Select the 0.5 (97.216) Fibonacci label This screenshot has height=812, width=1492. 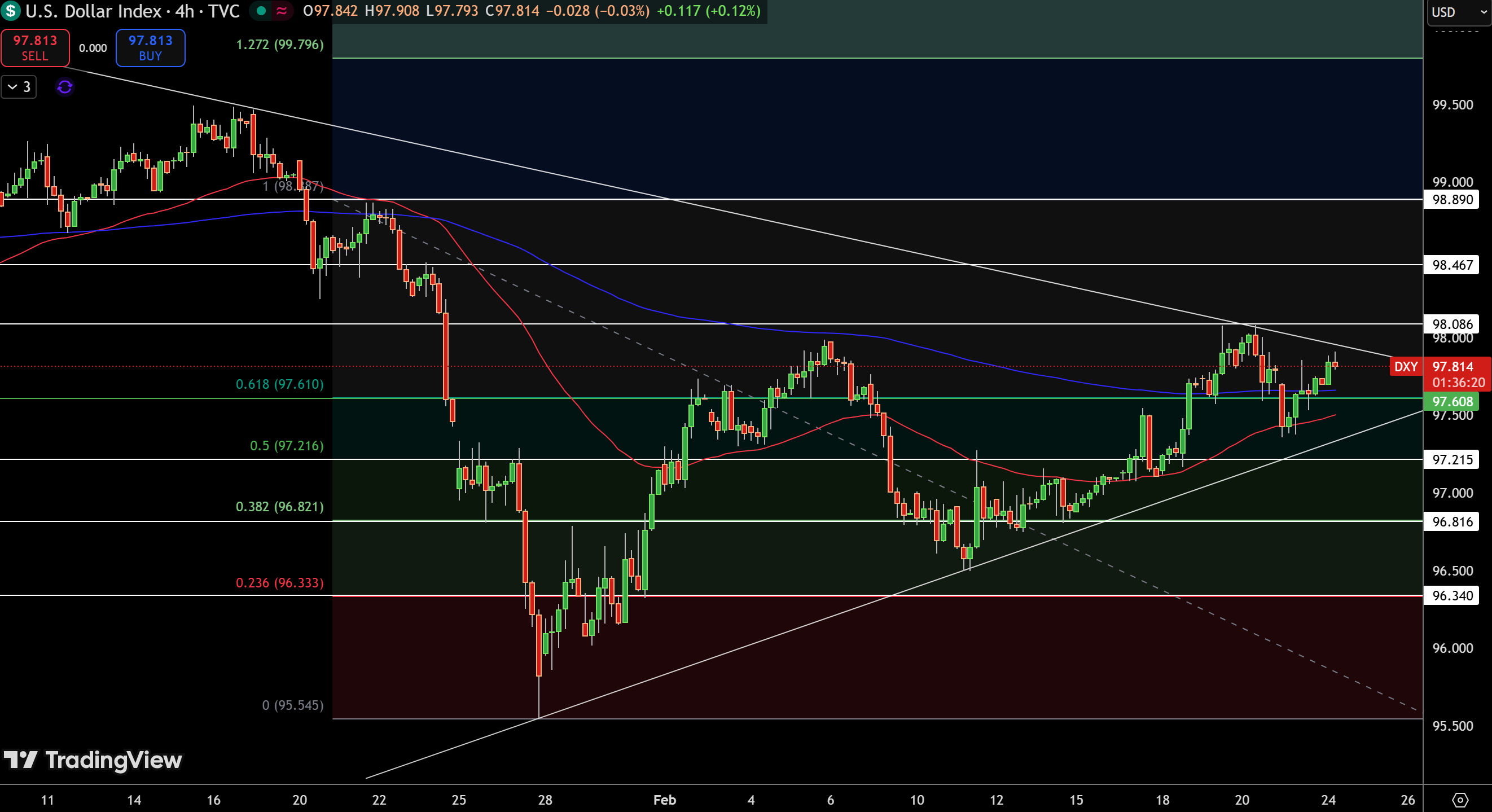(287, 445)
